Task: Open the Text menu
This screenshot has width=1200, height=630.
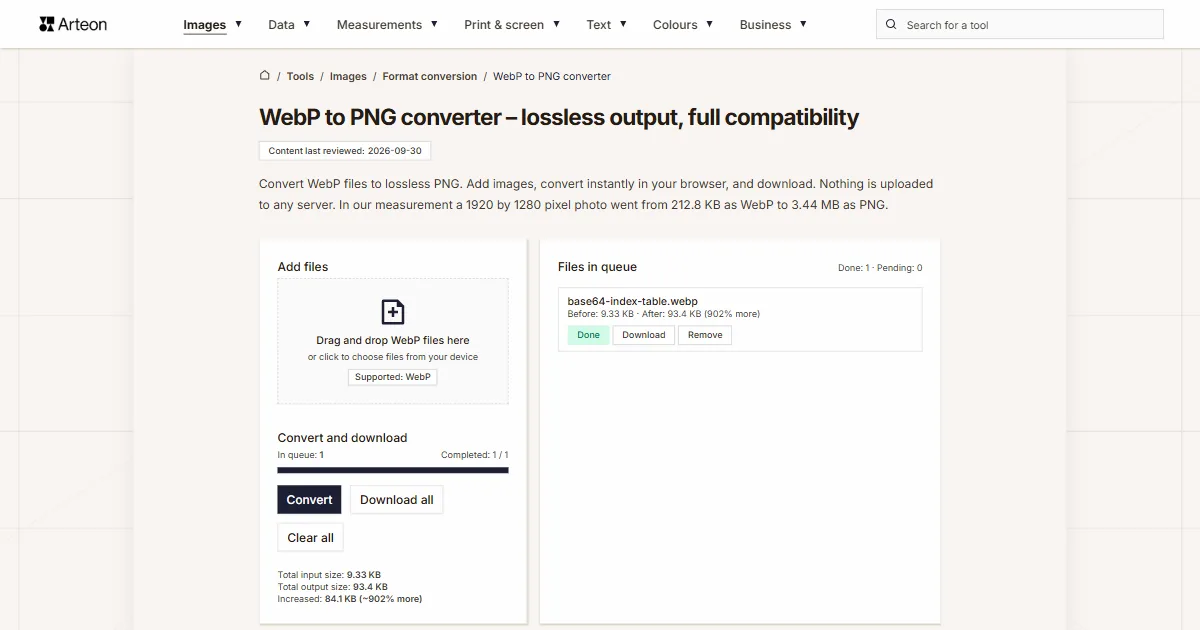Action: coord(607,24)
